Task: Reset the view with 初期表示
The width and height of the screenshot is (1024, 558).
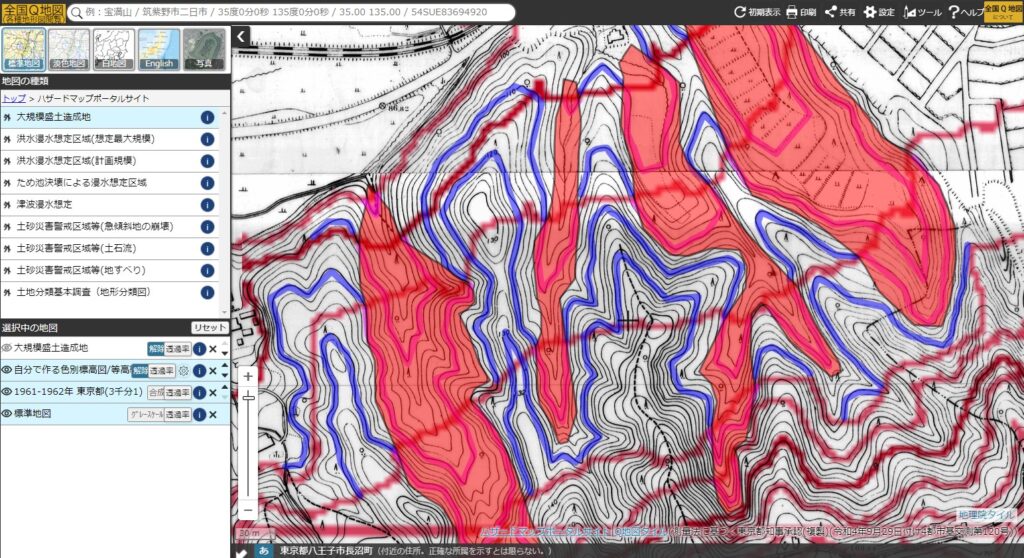Action: point(757,12)
